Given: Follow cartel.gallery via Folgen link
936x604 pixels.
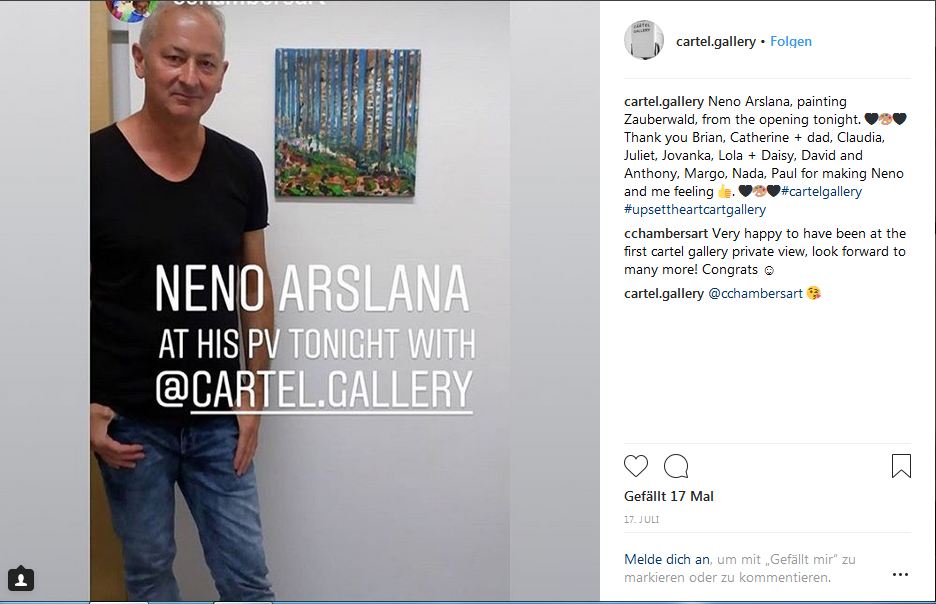Looking at the screenshot, I should click(x=791, y=41).
